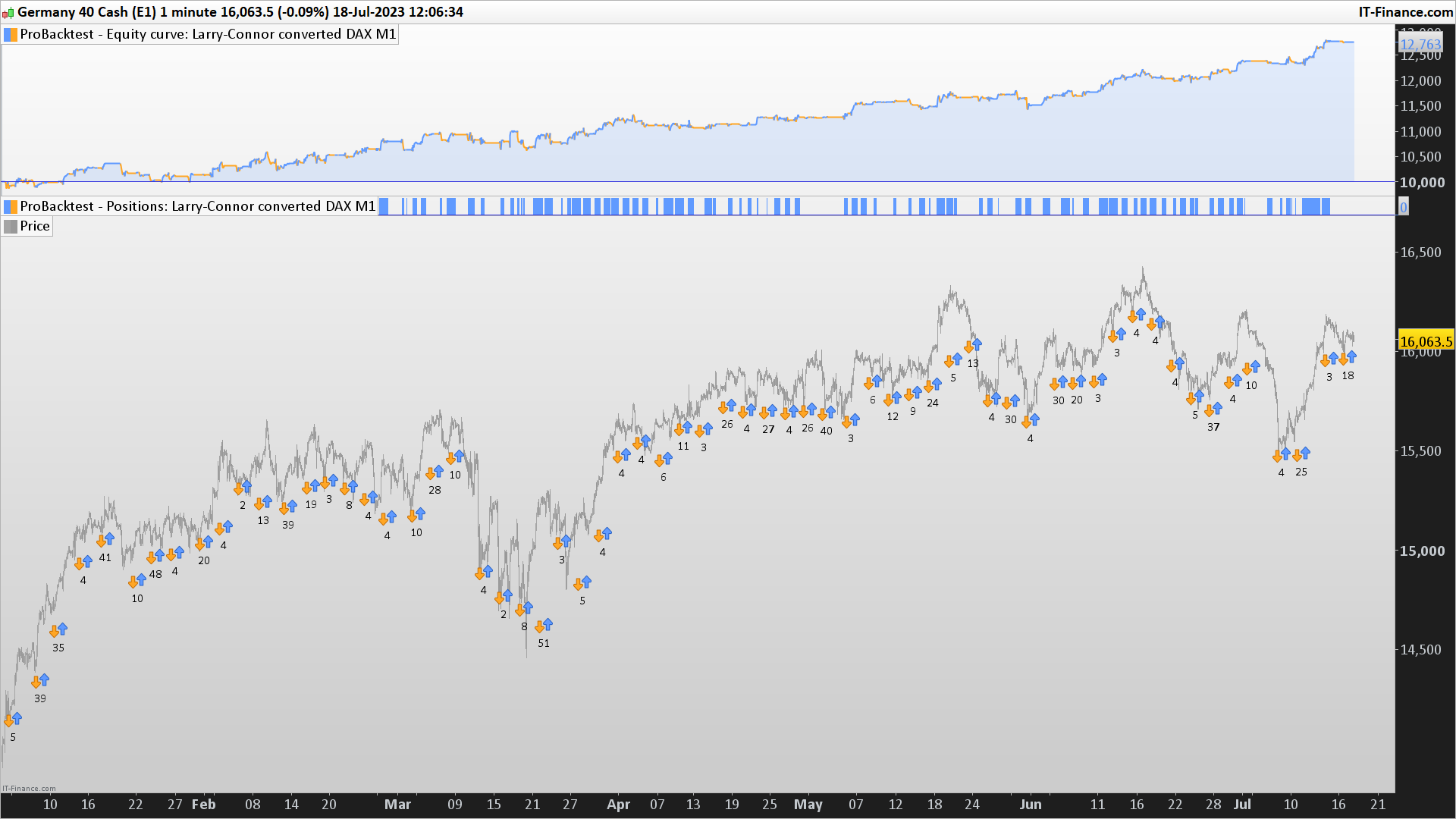
Task: Click the trade arrows marker labeled 18
Action: click(x=1348, y=358)
